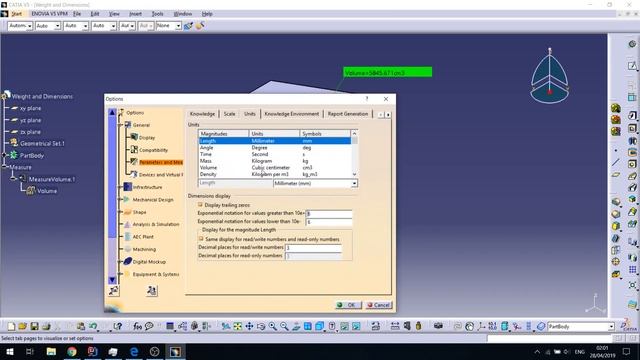640x360 pixels.
Task: Switch to the Report Generation tab
Action: point(348,114)
